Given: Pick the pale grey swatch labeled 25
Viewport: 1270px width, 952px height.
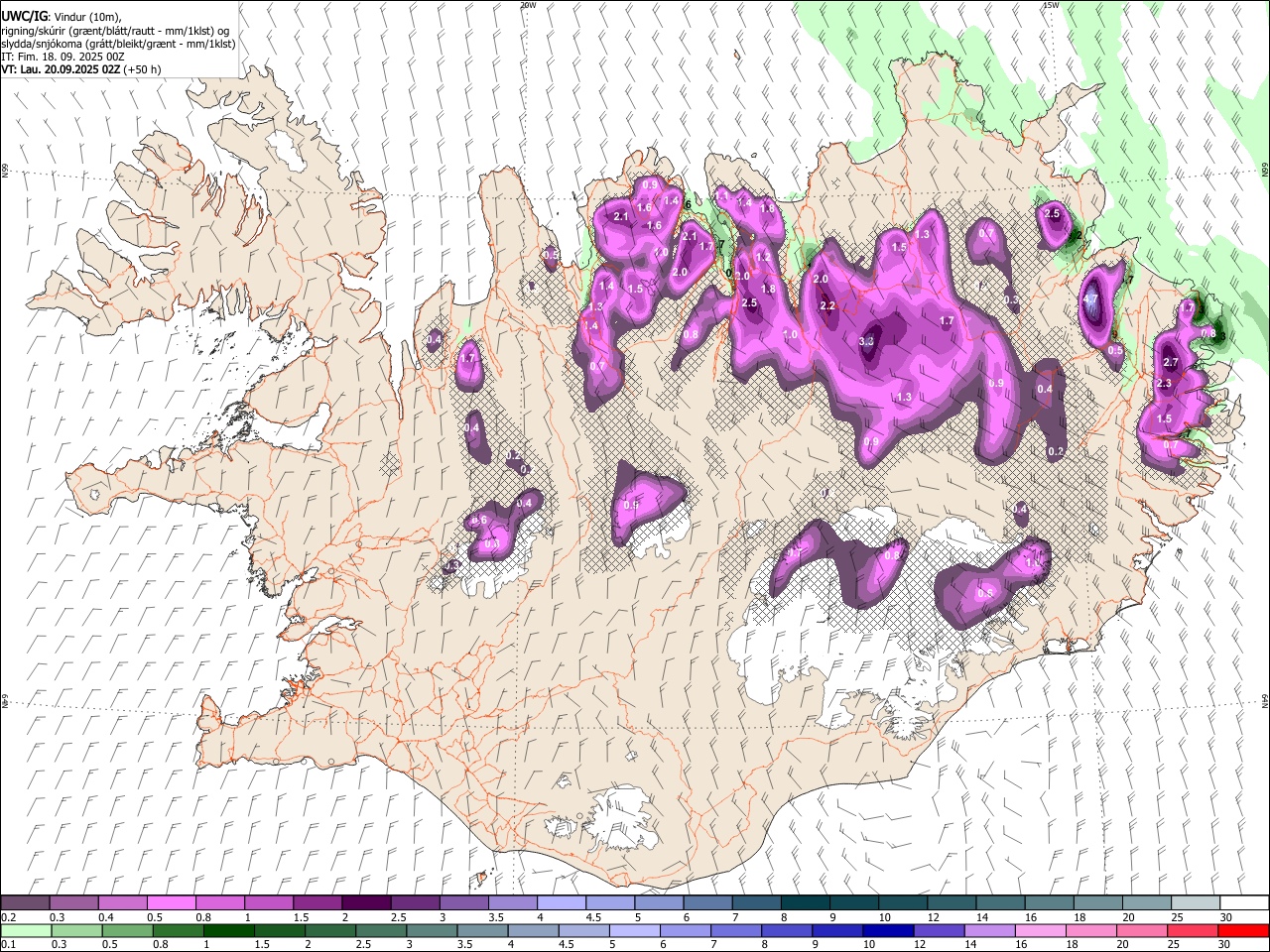Looking at the screenshot, I should [1196, 902].
